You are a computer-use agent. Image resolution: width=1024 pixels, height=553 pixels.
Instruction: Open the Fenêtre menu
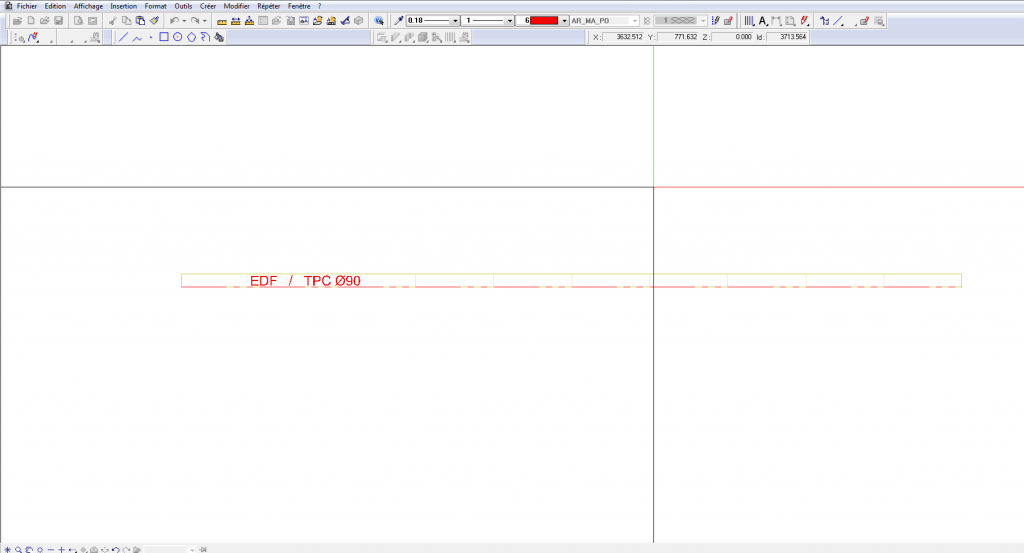click(x=299, y=6)
